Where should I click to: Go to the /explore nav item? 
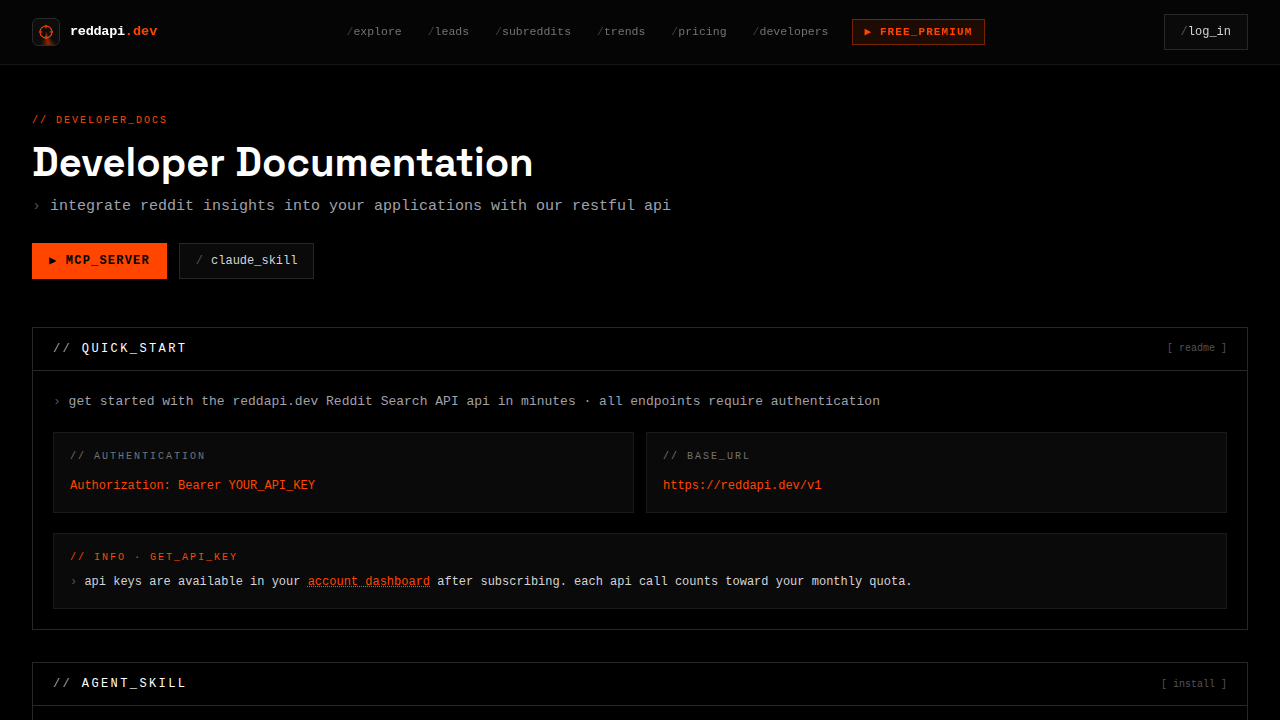point(374,32)
